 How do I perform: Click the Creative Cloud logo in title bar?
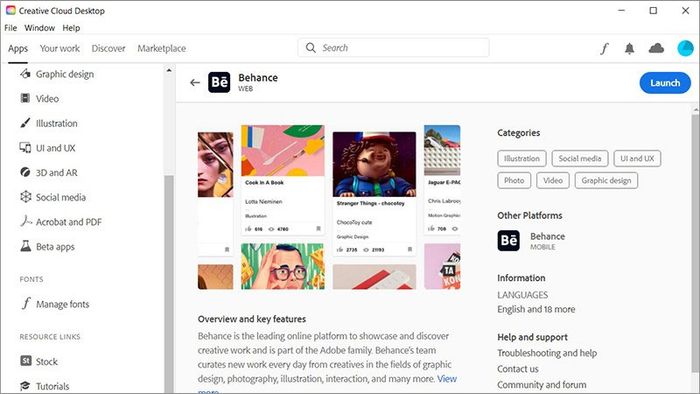point(10,10)
